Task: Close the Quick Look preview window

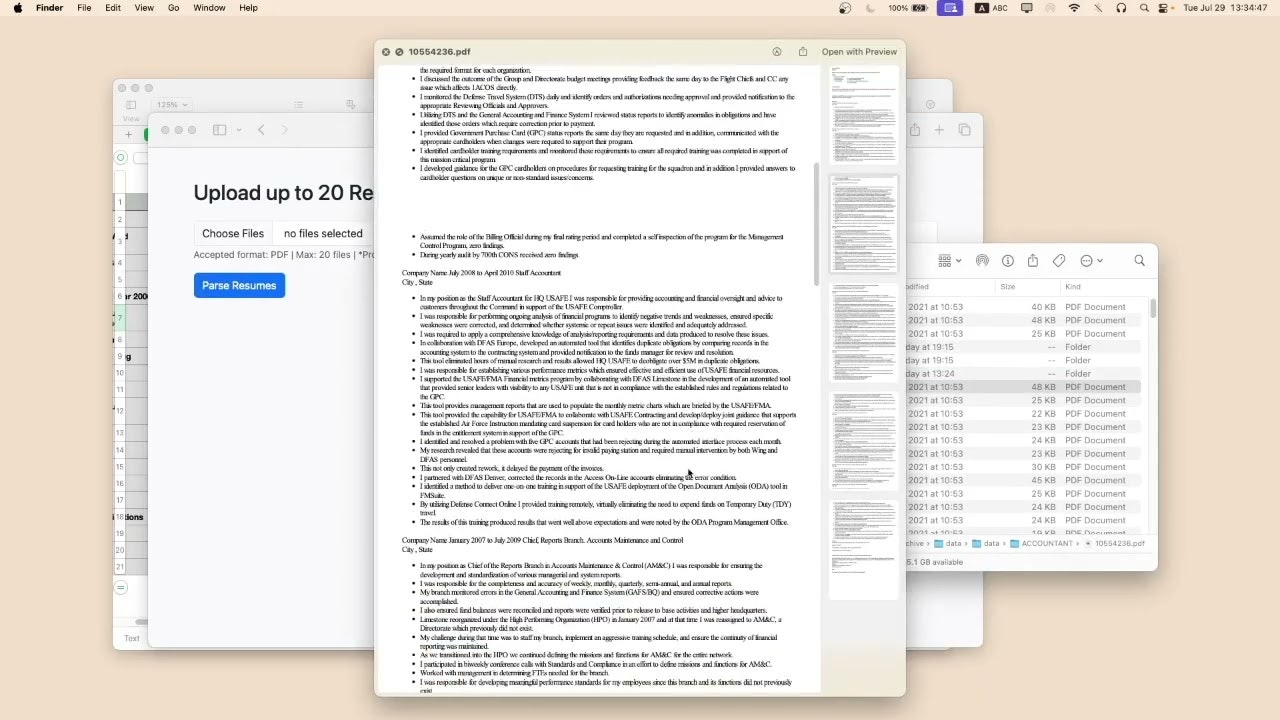Action: coord(386,52)
